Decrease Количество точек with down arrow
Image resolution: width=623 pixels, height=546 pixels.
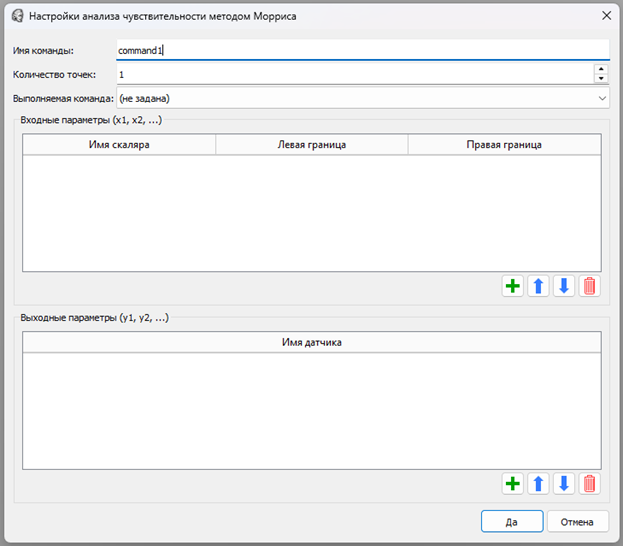coord(600,79)
